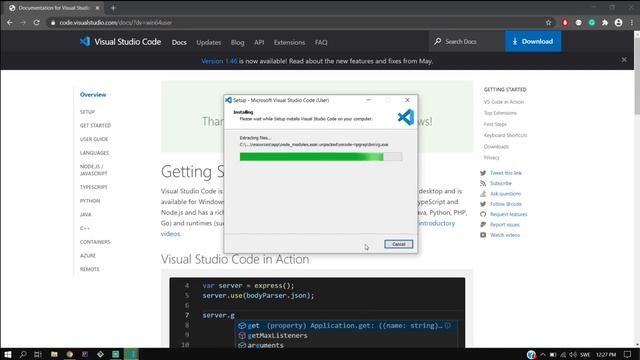Open the Chrome three-dot menu
This screenshot has width=640, height=360.
(631, 23)
